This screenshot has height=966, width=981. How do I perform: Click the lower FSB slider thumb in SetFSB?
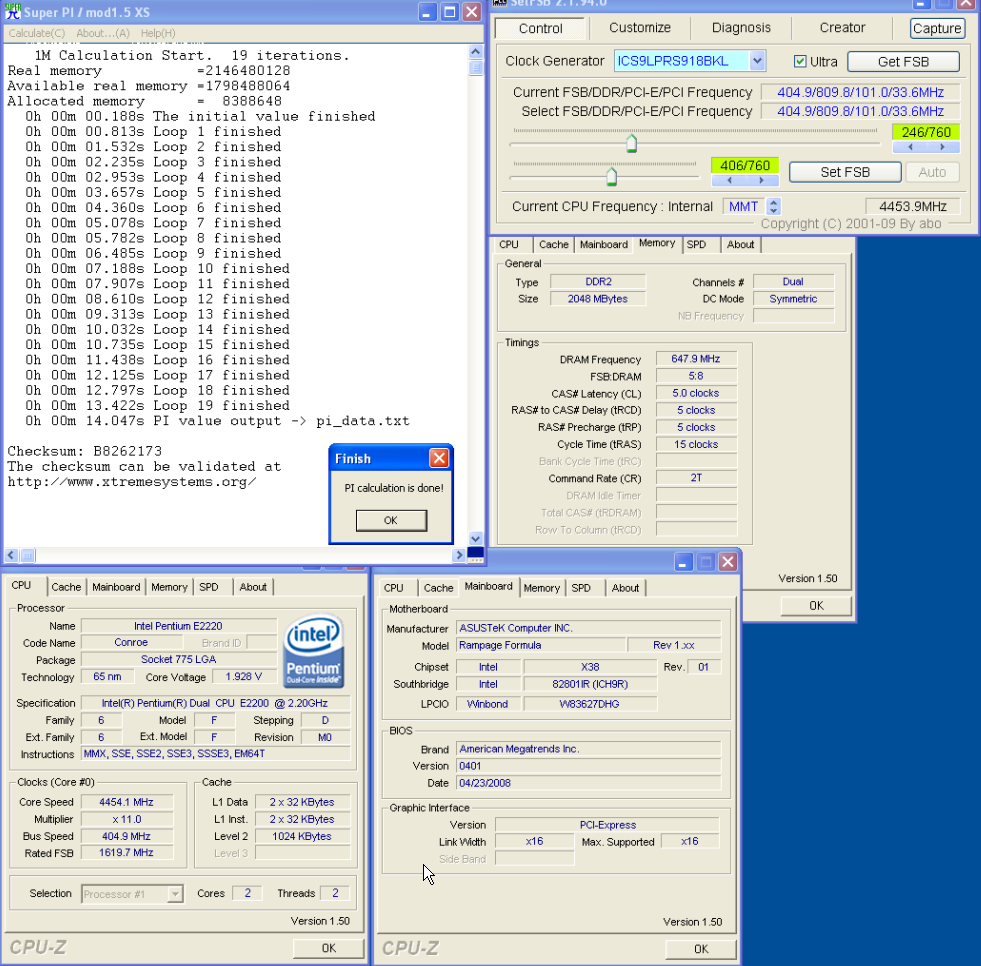coord(611,176)
